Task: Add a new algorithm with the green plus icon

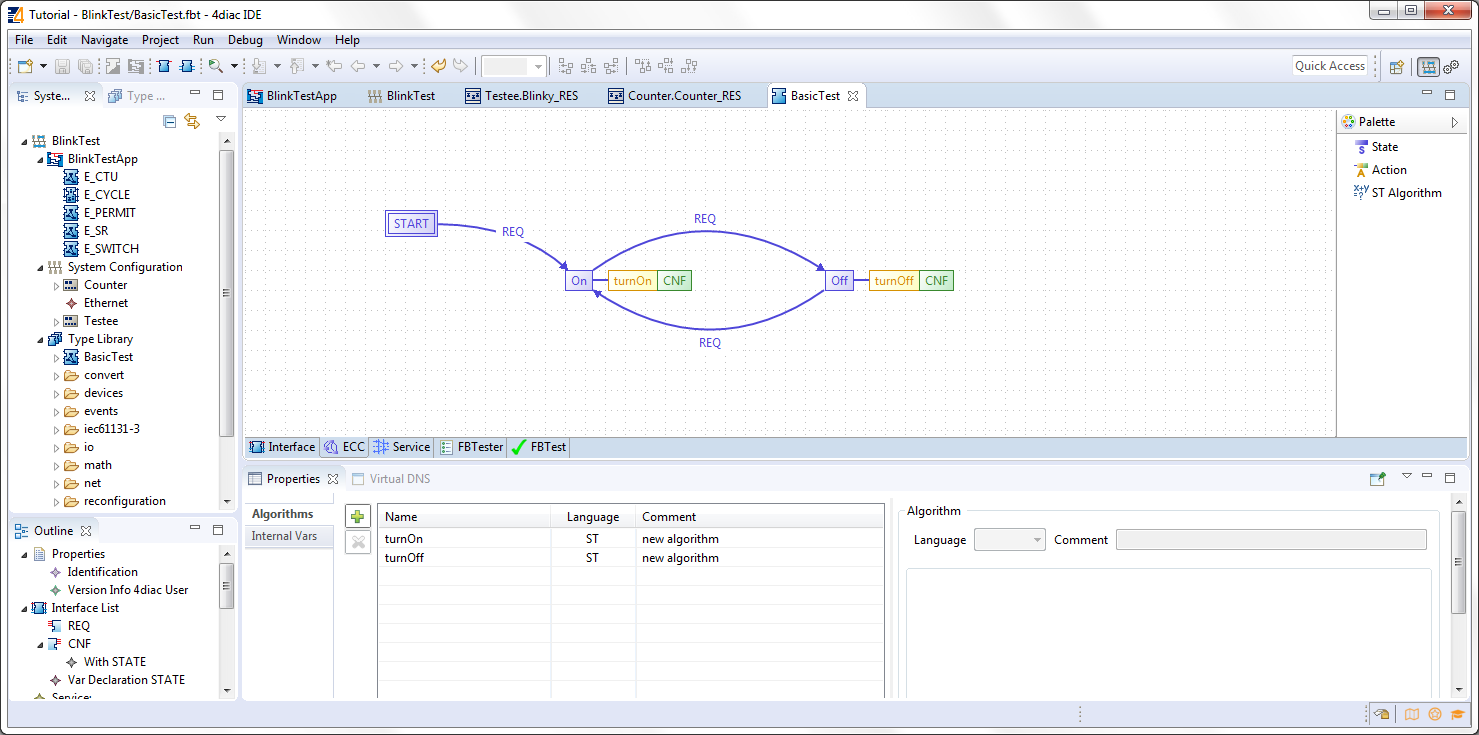Action: [x=357, y=516]
